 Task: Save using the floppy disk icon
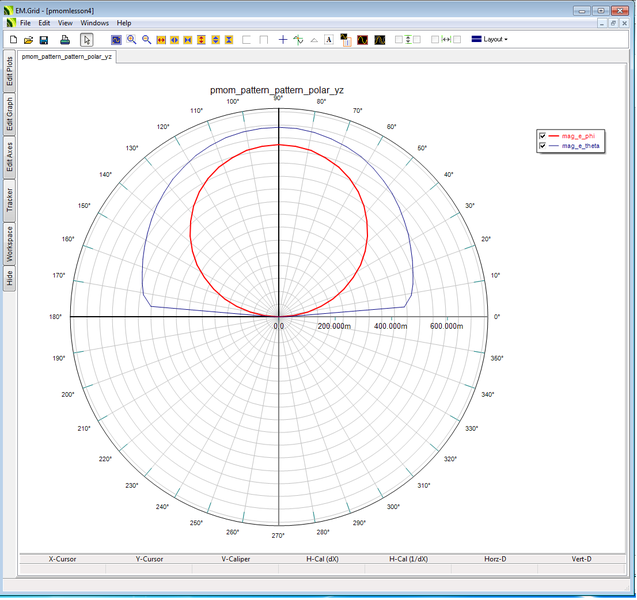click(x=43, y=40)
